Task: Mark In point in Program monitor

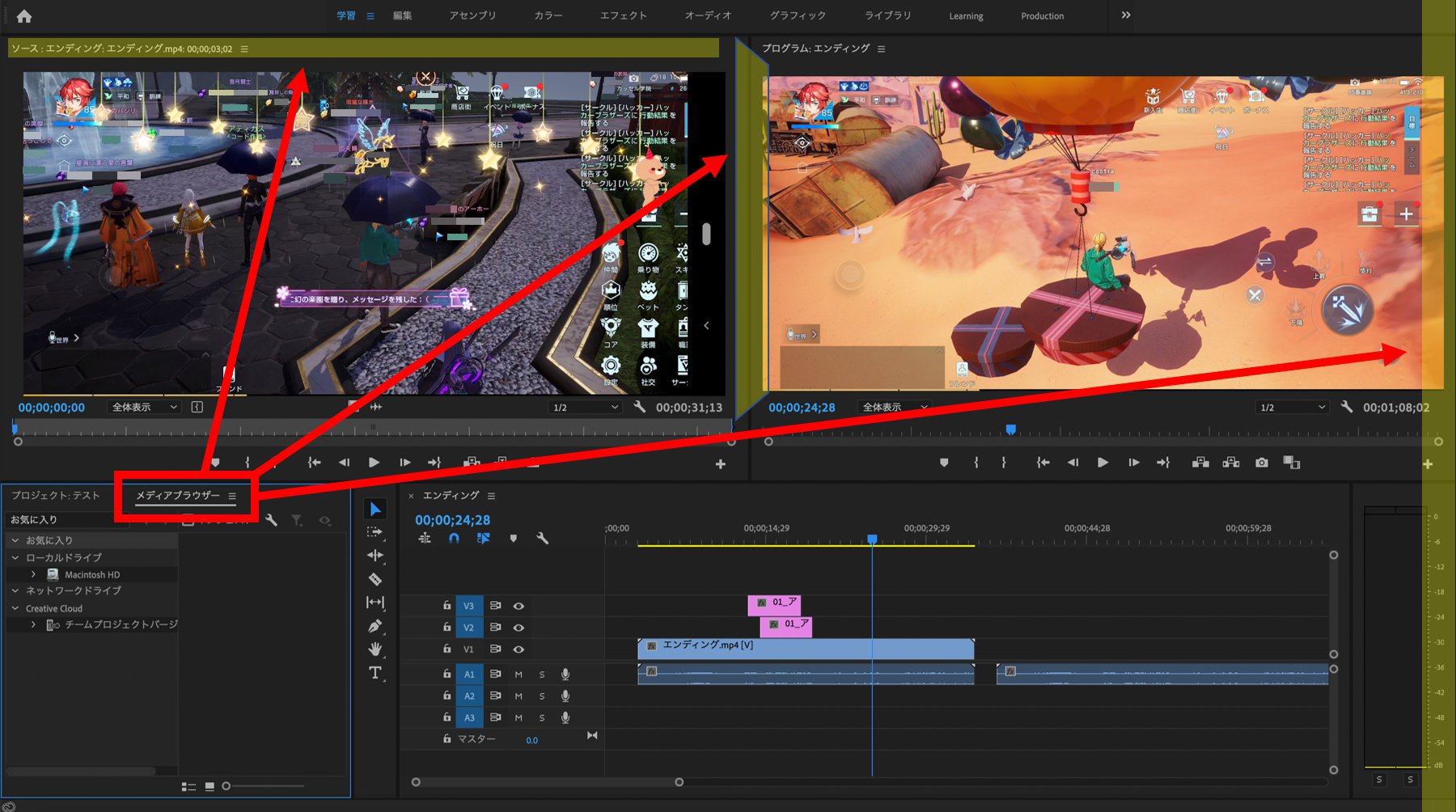Action: [976, 463]
